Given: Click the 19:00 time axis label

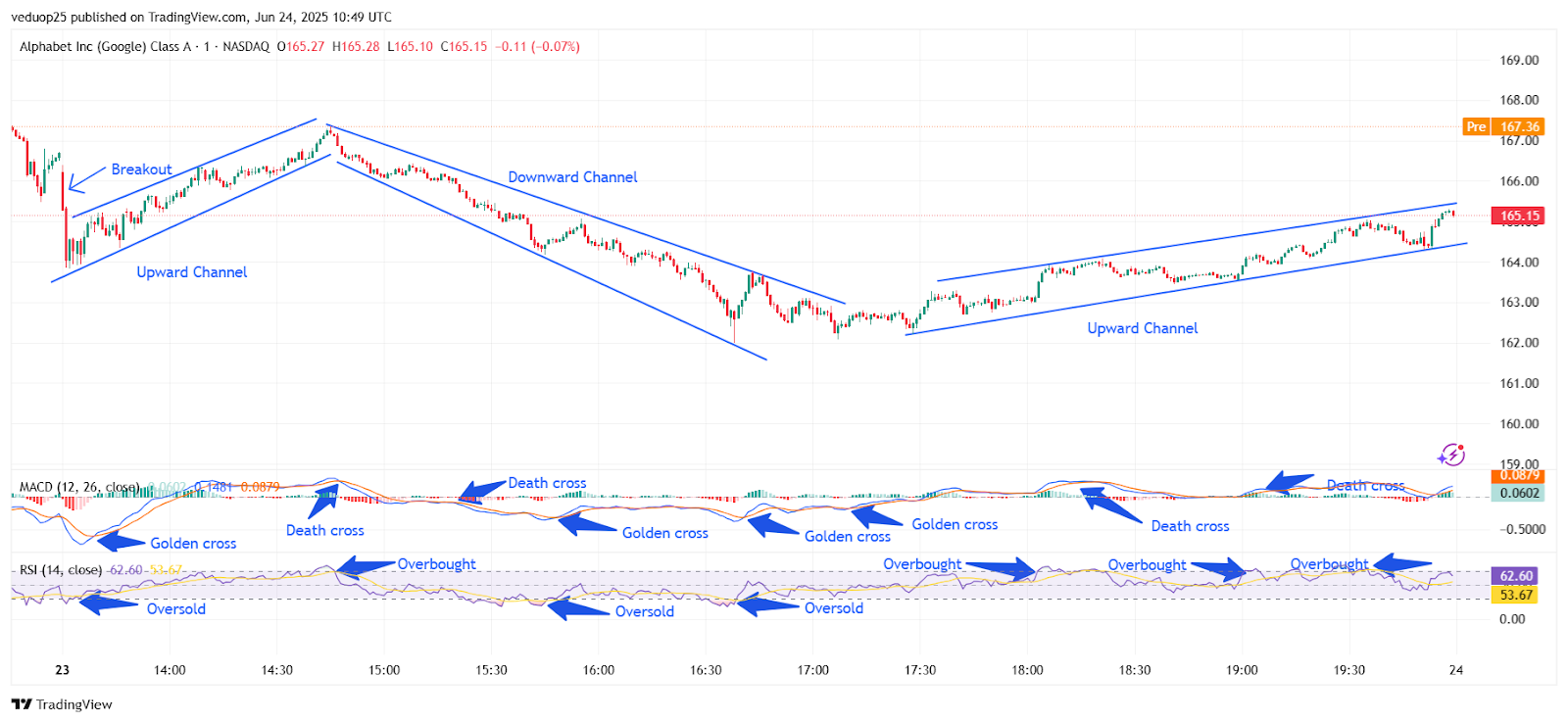Looking at the screenshot, I should [1242, 670].
